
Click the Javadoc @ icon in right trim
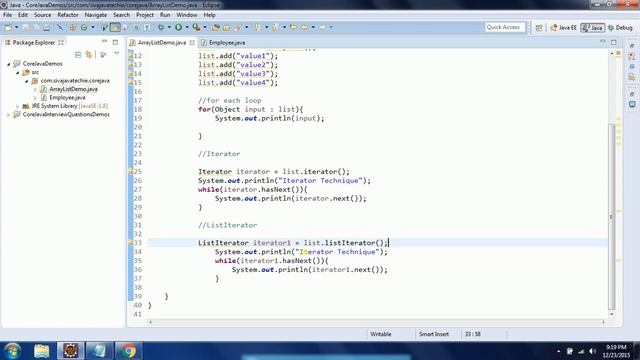click(x=632, y=67)
